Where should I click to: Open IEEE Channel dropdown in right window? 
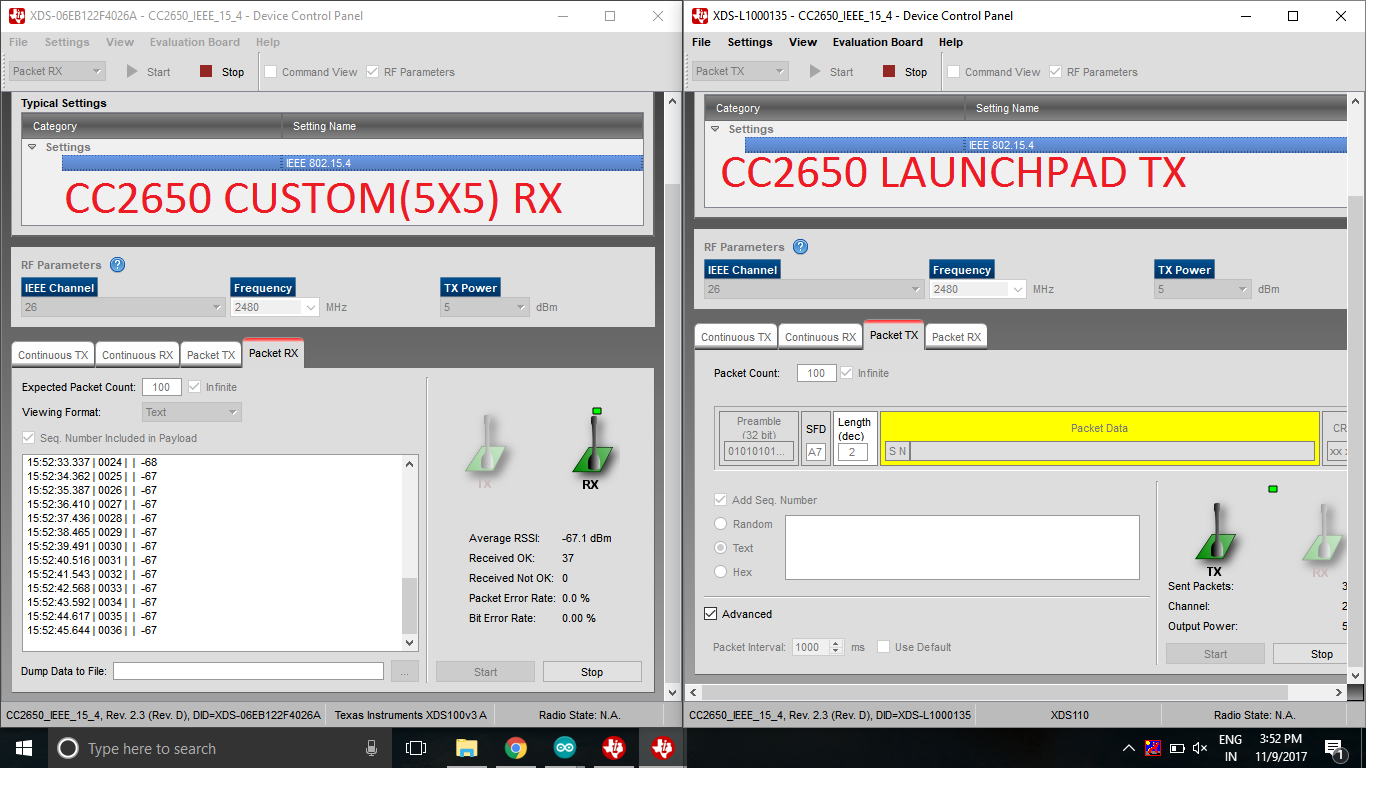tap(815, 289)
